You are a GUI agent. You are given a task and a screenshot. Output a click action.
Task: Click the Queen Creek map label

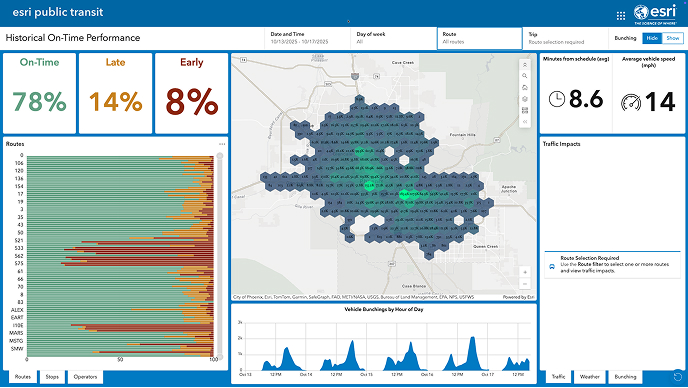(x=486, y=247)
